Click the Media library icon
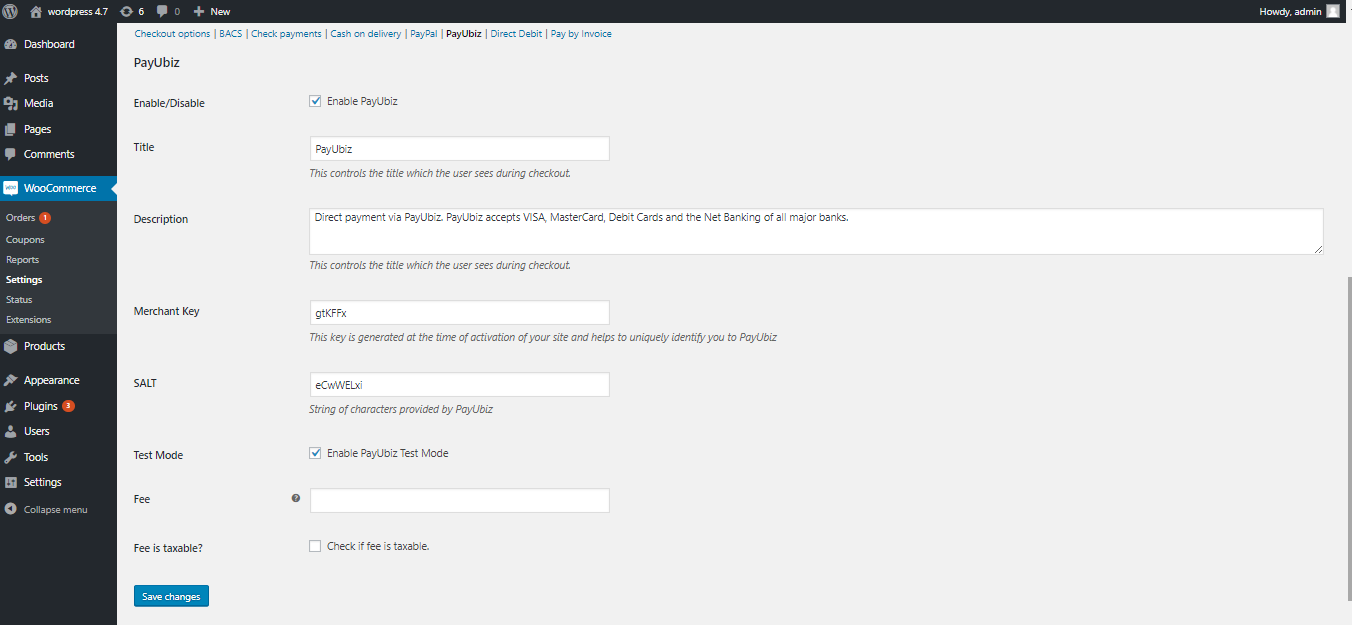The height and width of the screenshot is (625, 1352). click(x=10, y=103)
